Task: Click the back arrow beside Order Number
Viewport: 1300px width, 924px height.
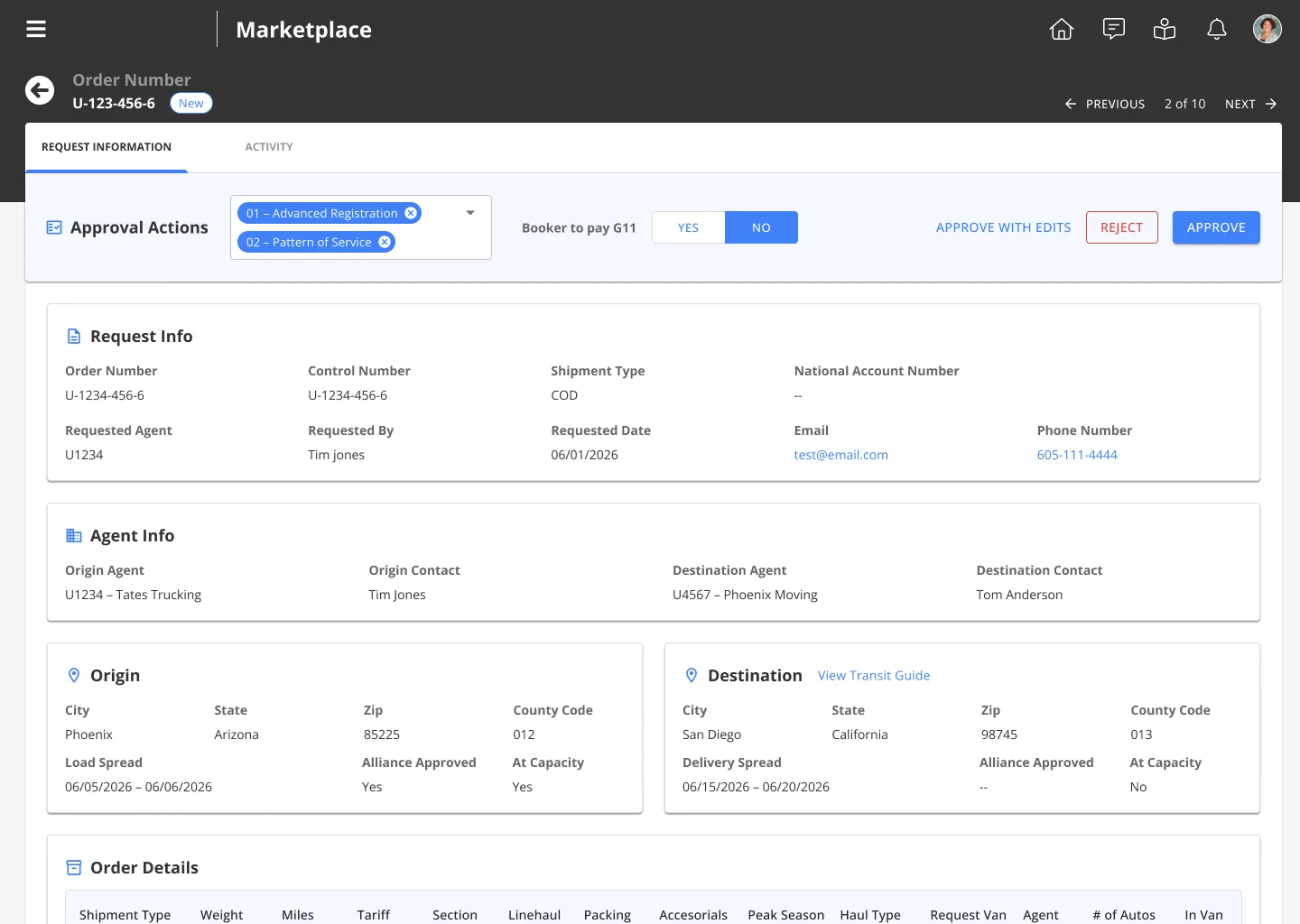Action: (x=40, y=90)
